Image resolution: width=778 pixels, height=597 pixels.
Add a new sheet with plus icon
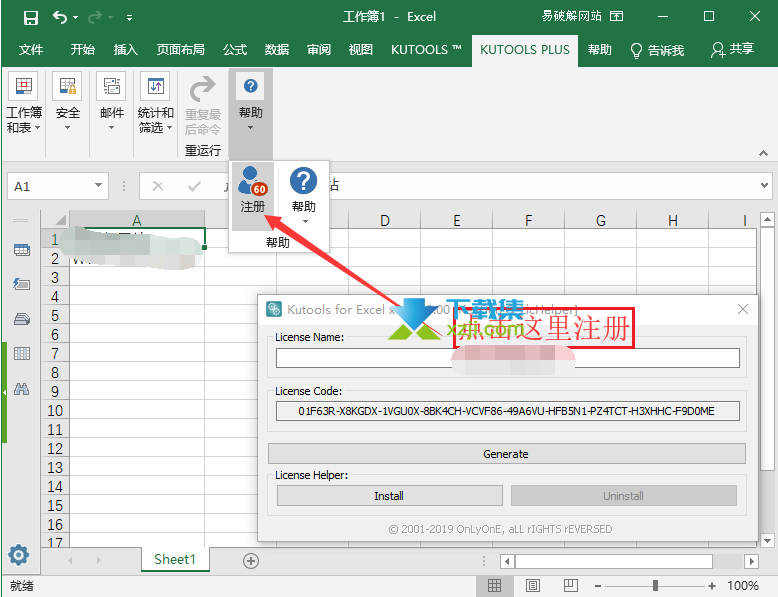pos(251,561)
